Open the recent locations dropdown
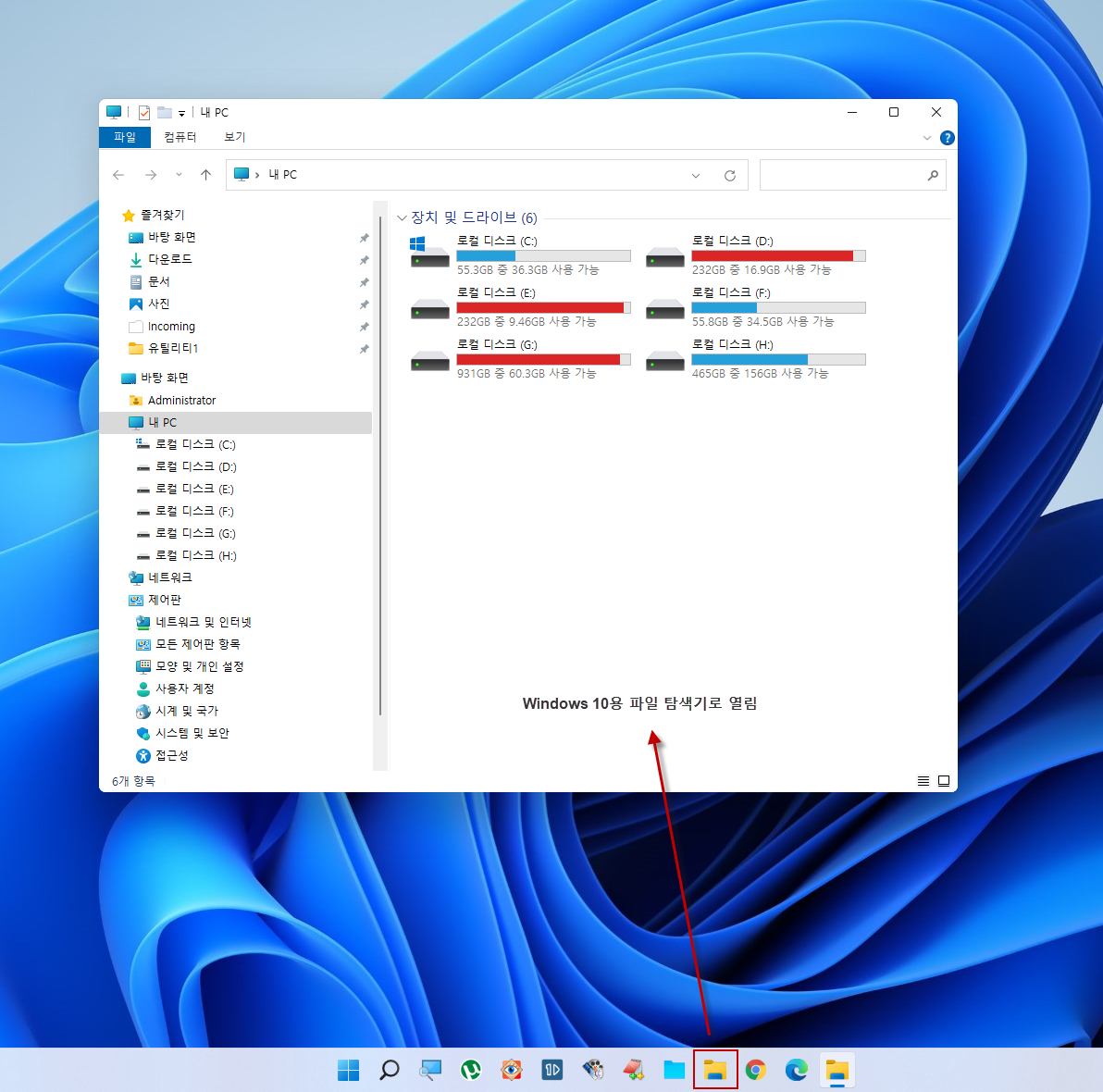Viewport: 1103px width, 1092px height. pos(179,175)
